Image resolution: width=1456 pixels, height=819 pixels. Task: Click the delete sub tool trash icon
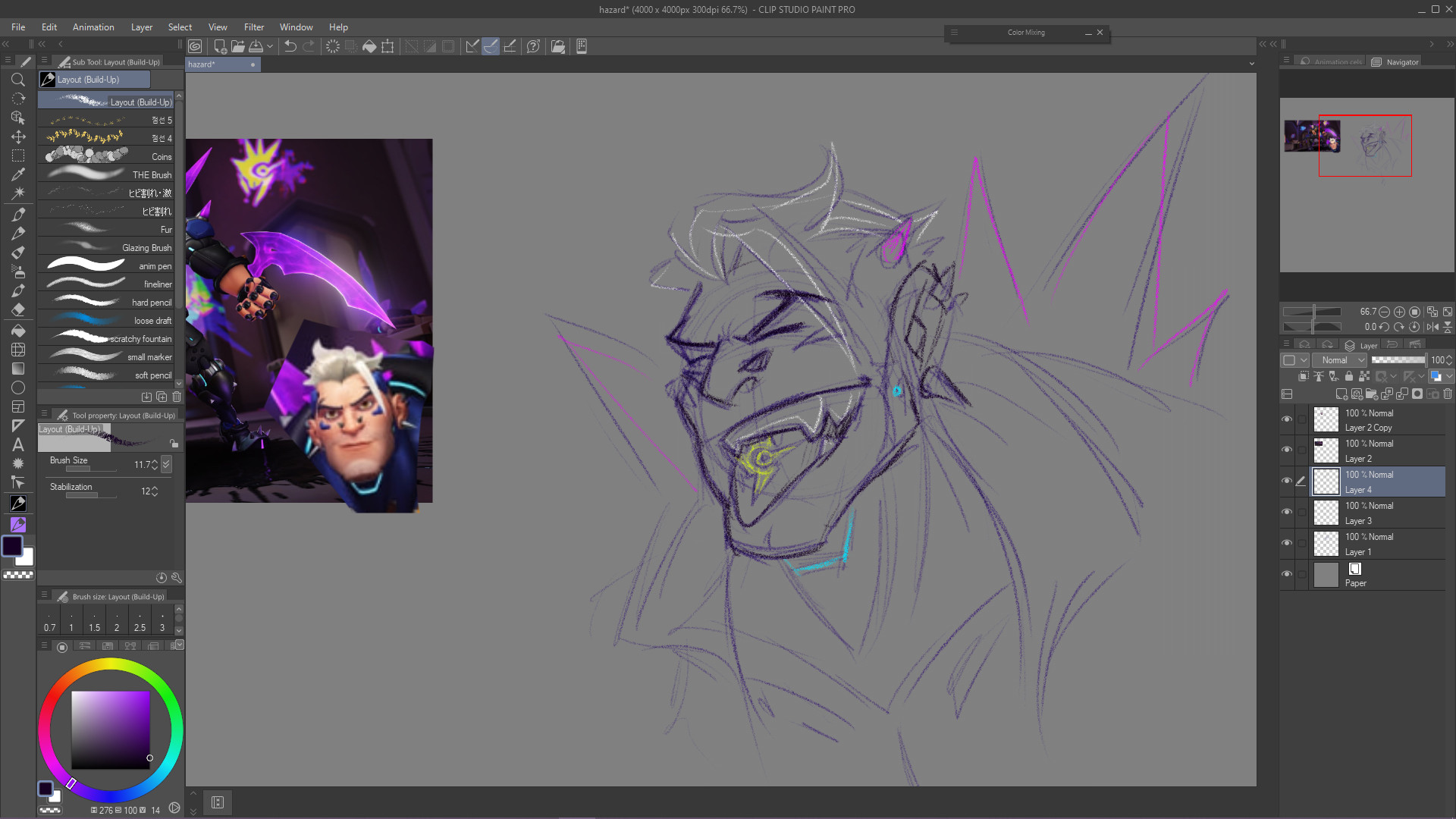pos(177,397)
